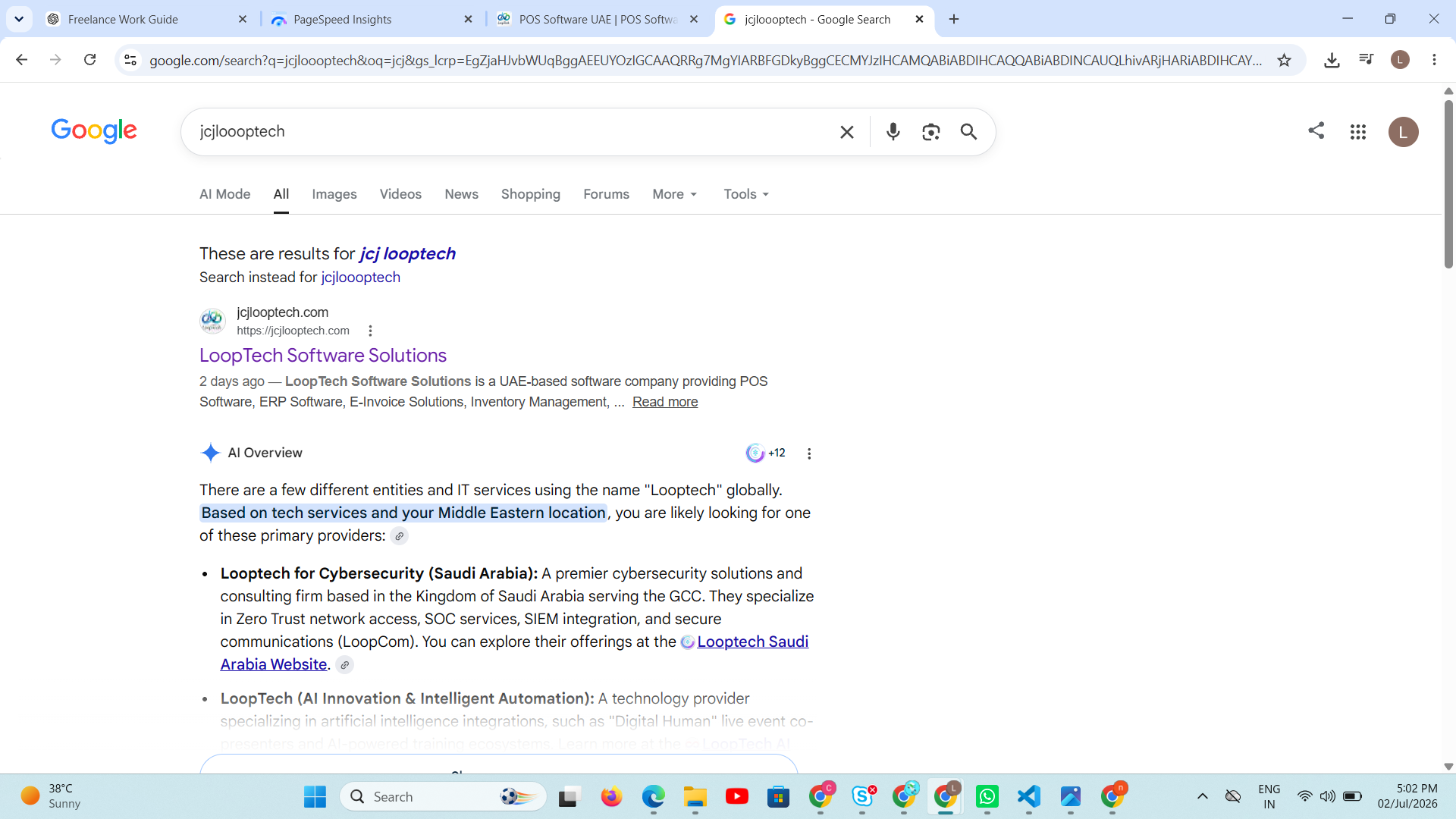Click the 'jcj looptech' corrected query link
The width and height of the screenshot is (1456, 819).
coord(407,253)
